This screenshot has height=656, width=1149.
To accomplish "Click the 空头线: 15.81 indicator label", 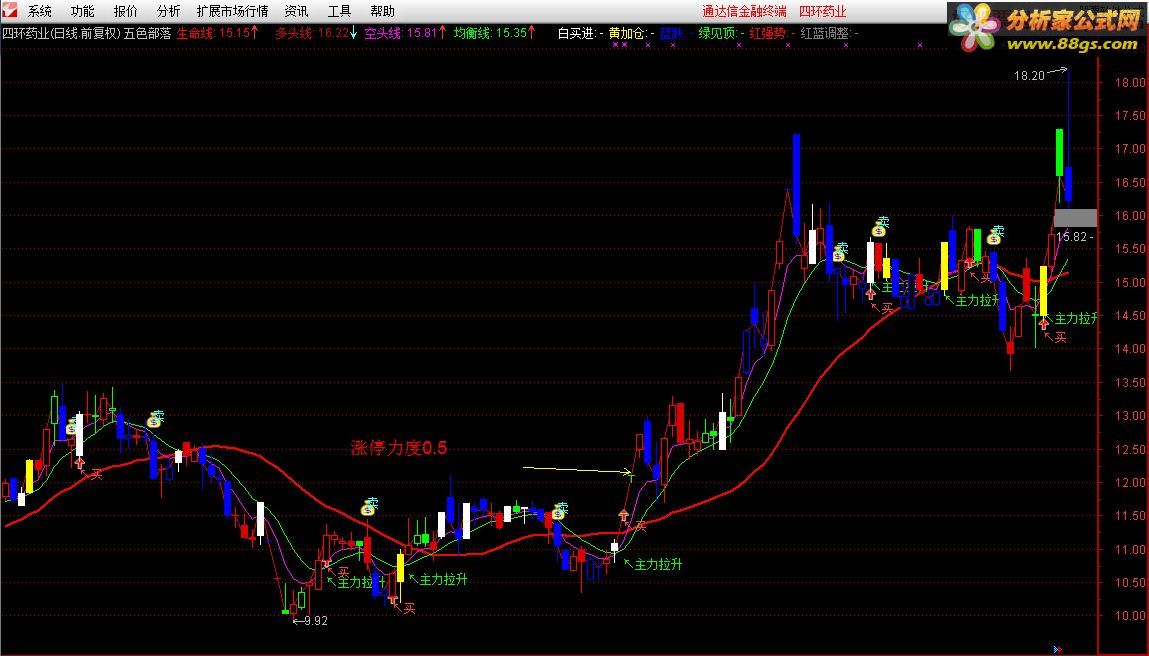I will coord(400,33).
